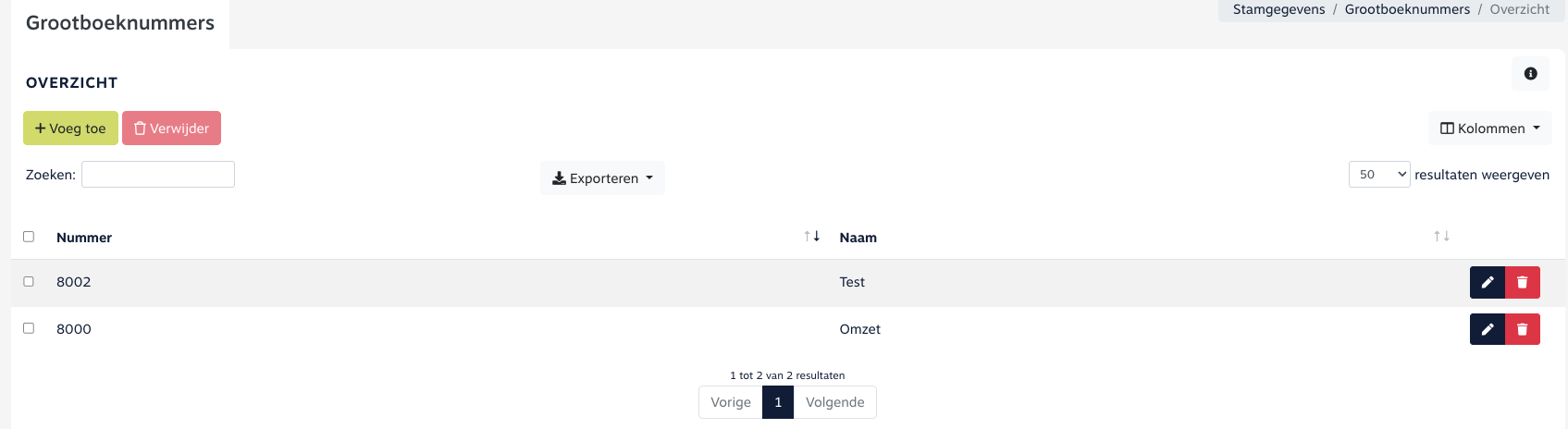Open the Kolommen dropdown
This screenshot has height=429, width=1568.
[x=1489, y=129]
